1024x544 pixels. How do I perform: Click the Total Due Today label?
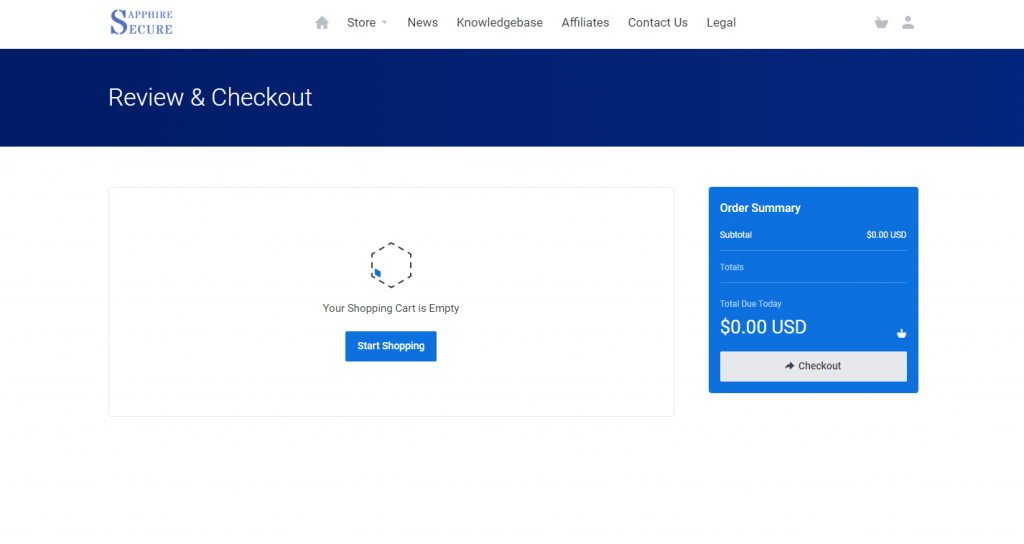[x=750, y=304]
